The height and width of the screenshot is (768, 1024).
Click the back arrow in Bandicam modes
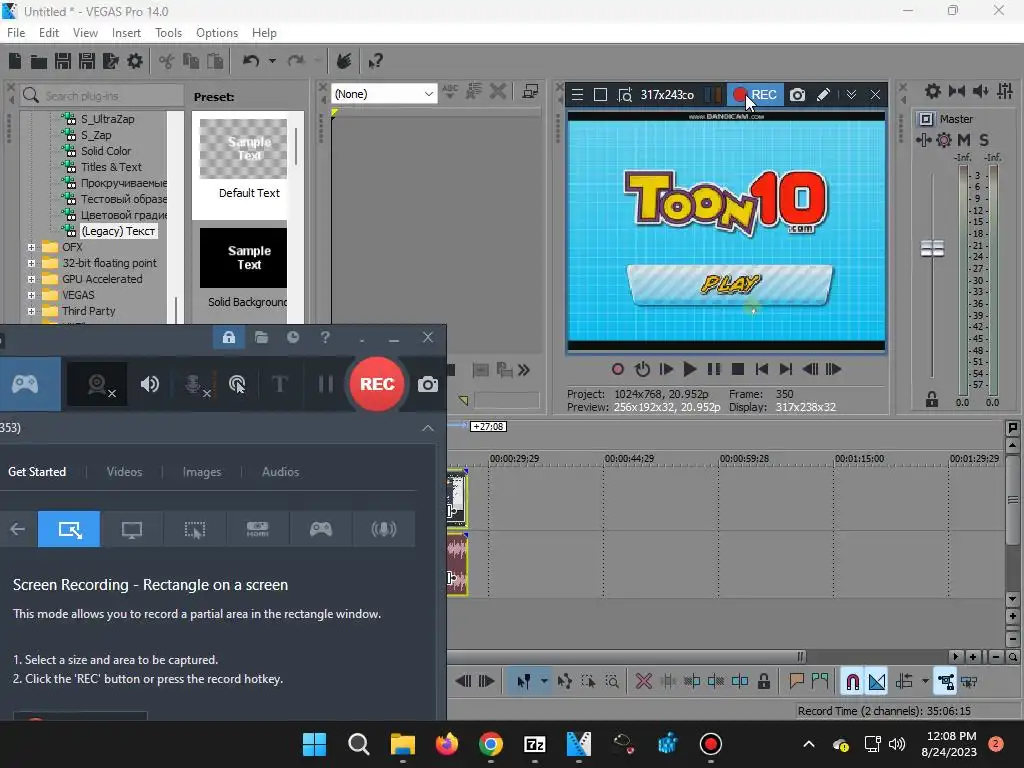(x=18, y=529)
